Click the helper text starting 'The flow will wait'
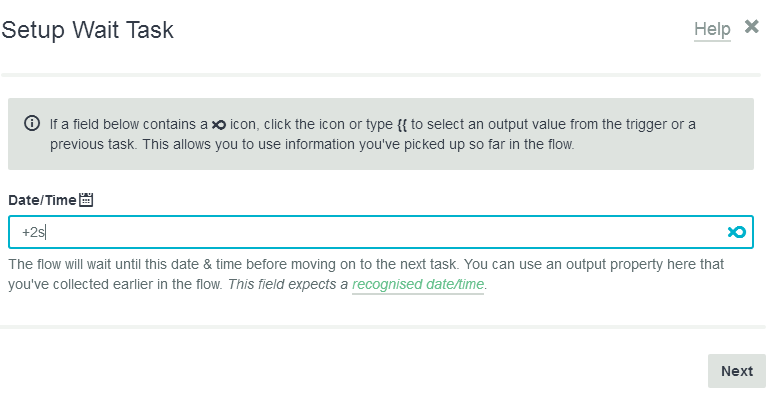The width and height of the screenshot is (771, 401). [366, 274]
